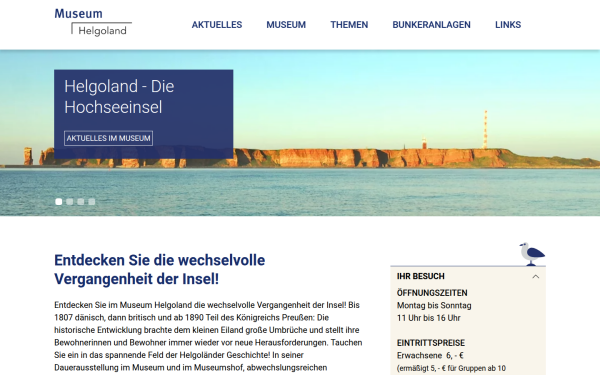Click the text 'Montag bis Sonntag'
Screen dimensions: 600x375
434,305
